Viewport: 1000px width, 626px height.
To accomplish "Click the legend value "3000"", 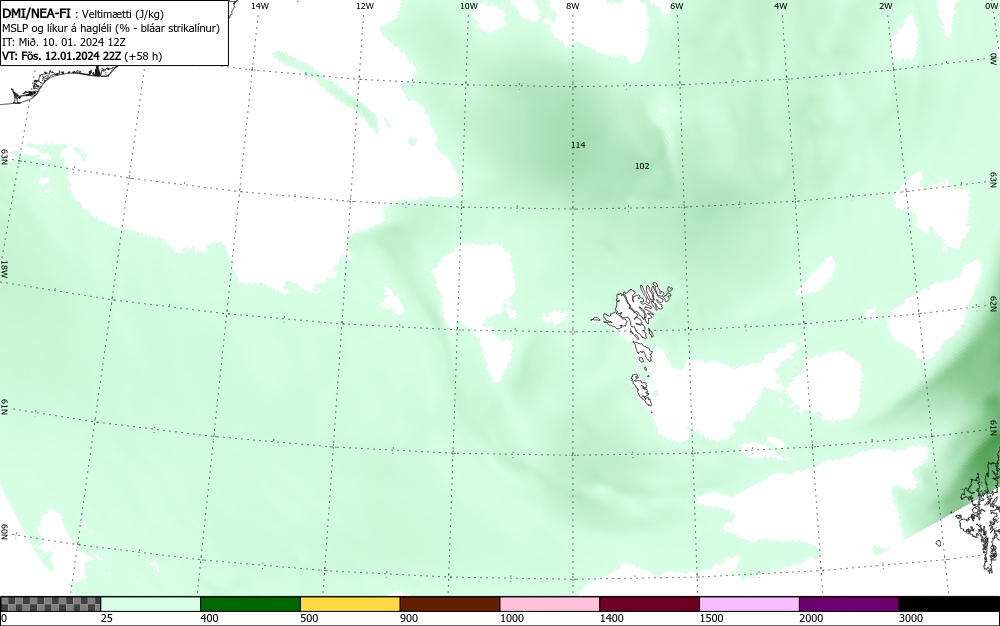I will (911, 618).
